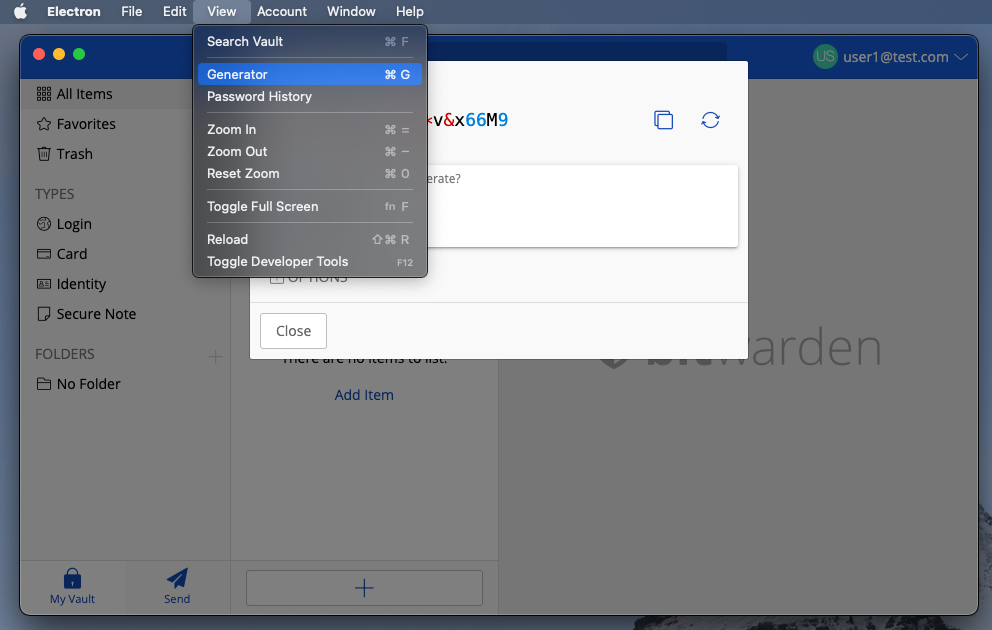
Task: Filter by Identity icon
Action: tap(44, 284)
